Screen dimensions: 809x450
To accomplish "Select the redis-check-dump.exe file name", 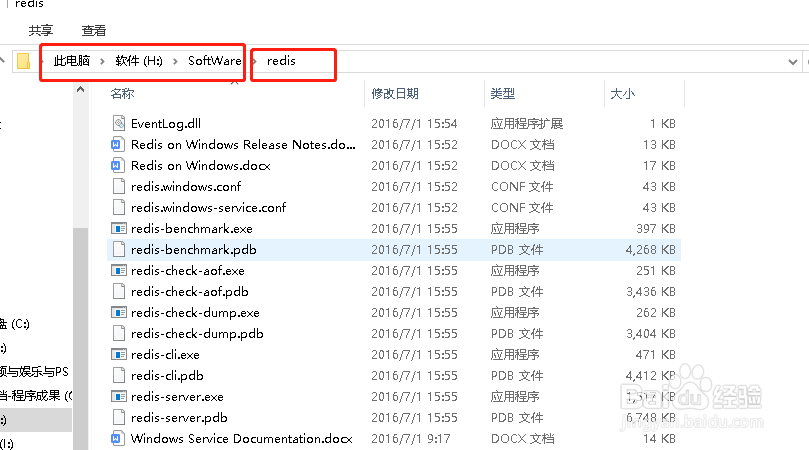I will (x=195, y=313).
